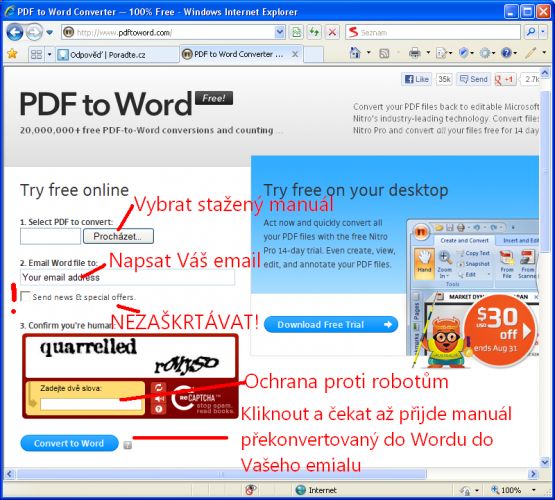The width and height of the screenshot is (555, 500).
Task: Click the Free! badge next to title
Action: pyautogui.click(x=214, y=98)
